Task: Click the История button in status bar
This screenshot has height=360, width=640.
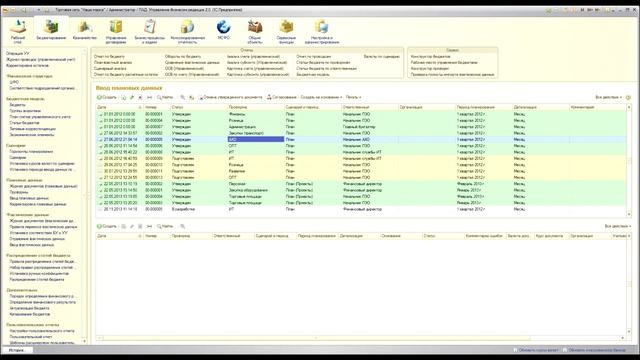Action: point(17,350)
